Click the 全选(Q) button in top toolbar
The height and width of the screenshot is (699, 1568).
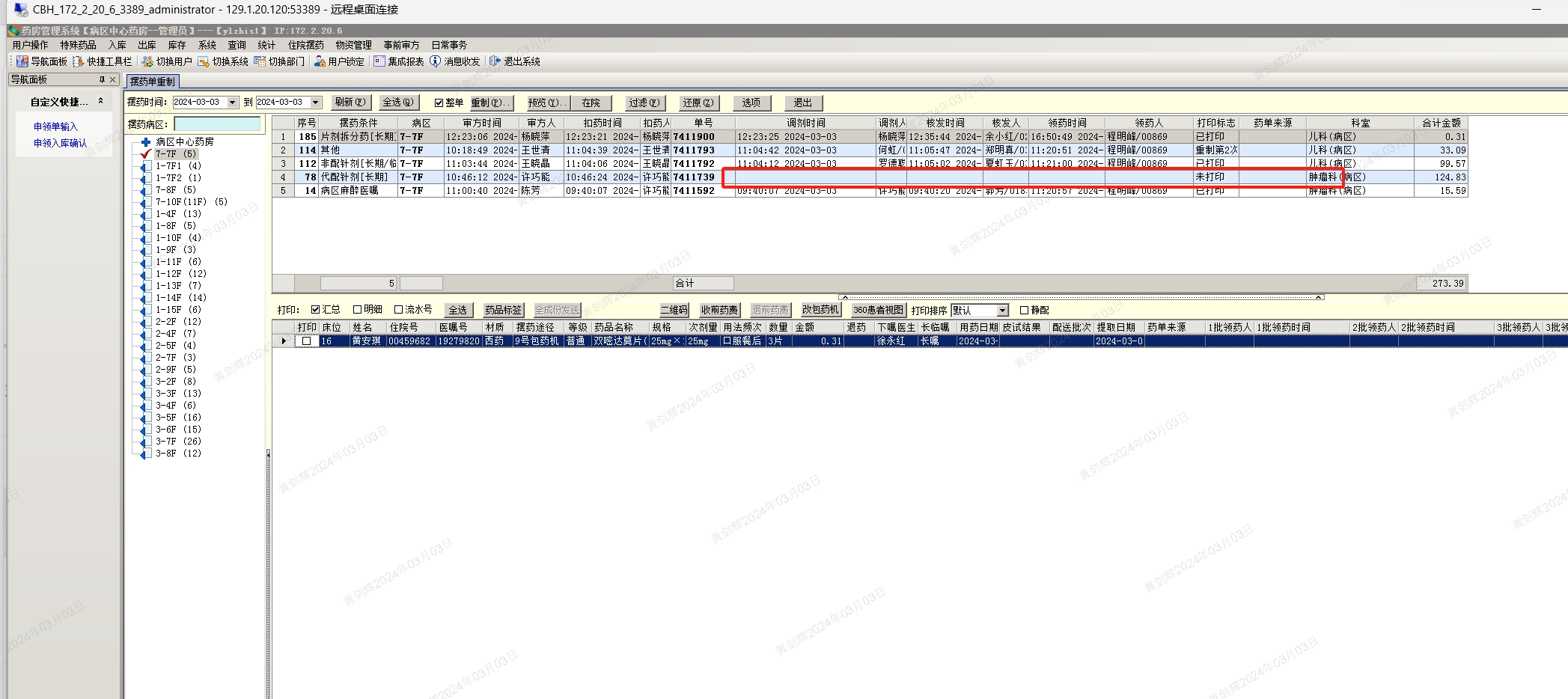[x=398, y=103]
